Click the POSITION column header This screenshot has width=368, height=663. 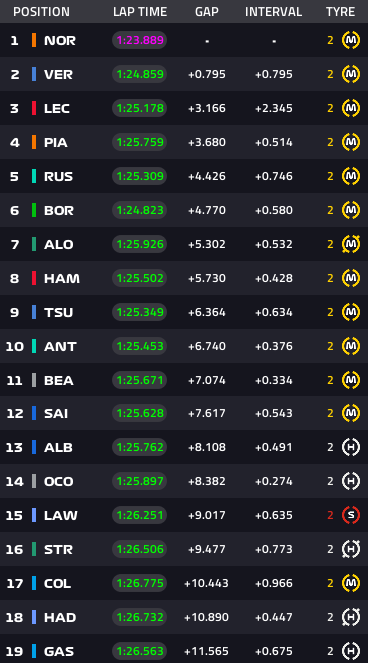(41, 12)
